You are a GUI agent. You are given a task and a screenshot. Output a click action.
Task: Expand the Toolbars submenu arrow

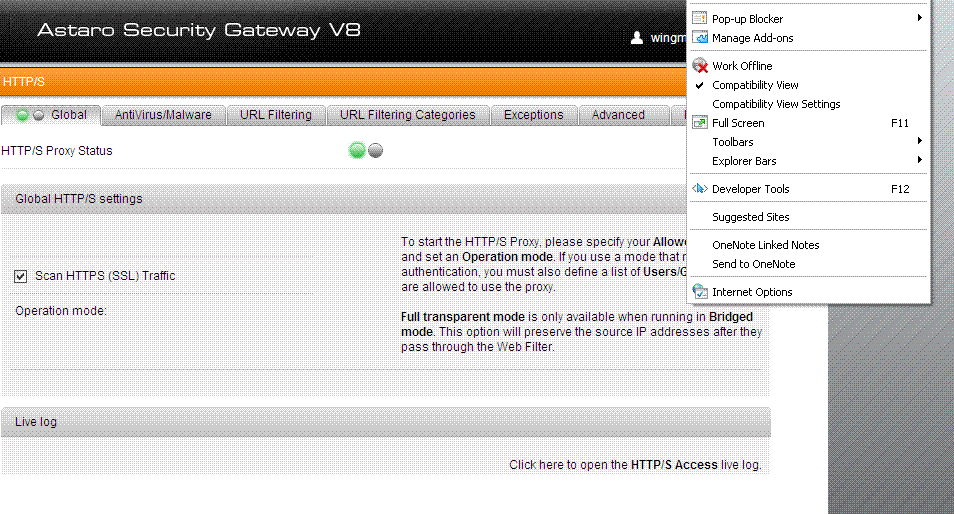coord(920,141)
